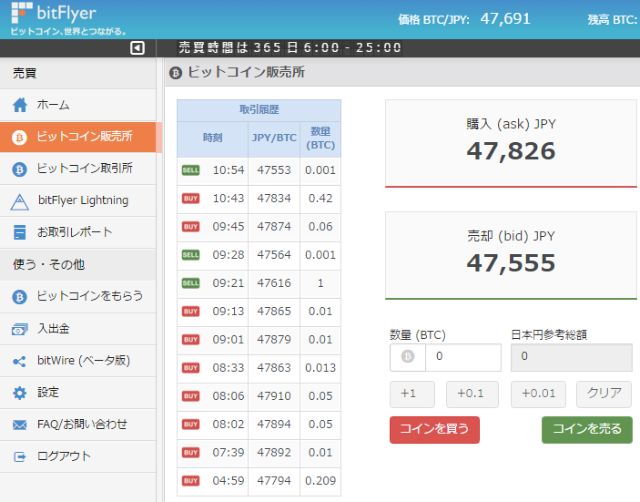Click the 設定 gear icon
This screenshot has height=502, width=640.
pyautogui.click(x=19, y=393)
